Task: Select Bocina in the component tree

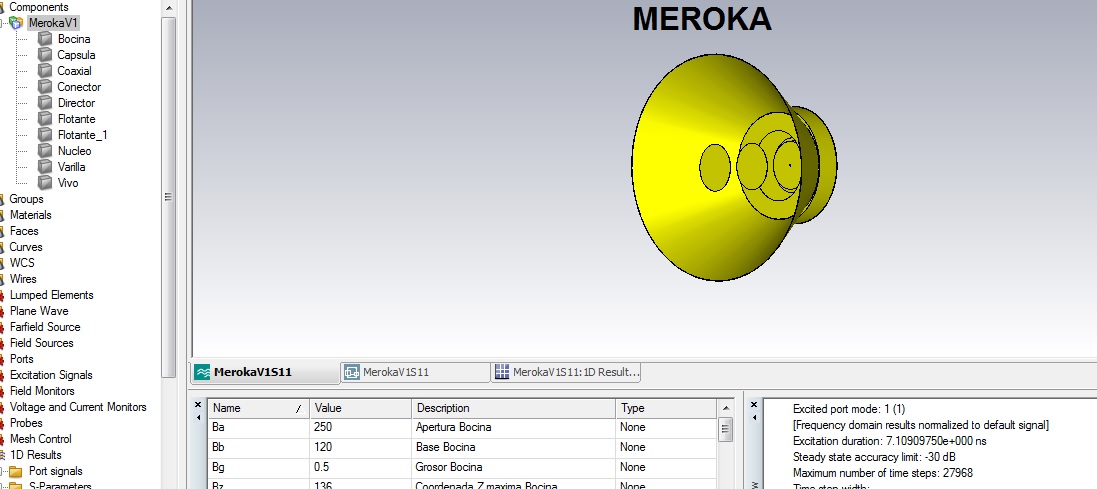Action: 73,39
